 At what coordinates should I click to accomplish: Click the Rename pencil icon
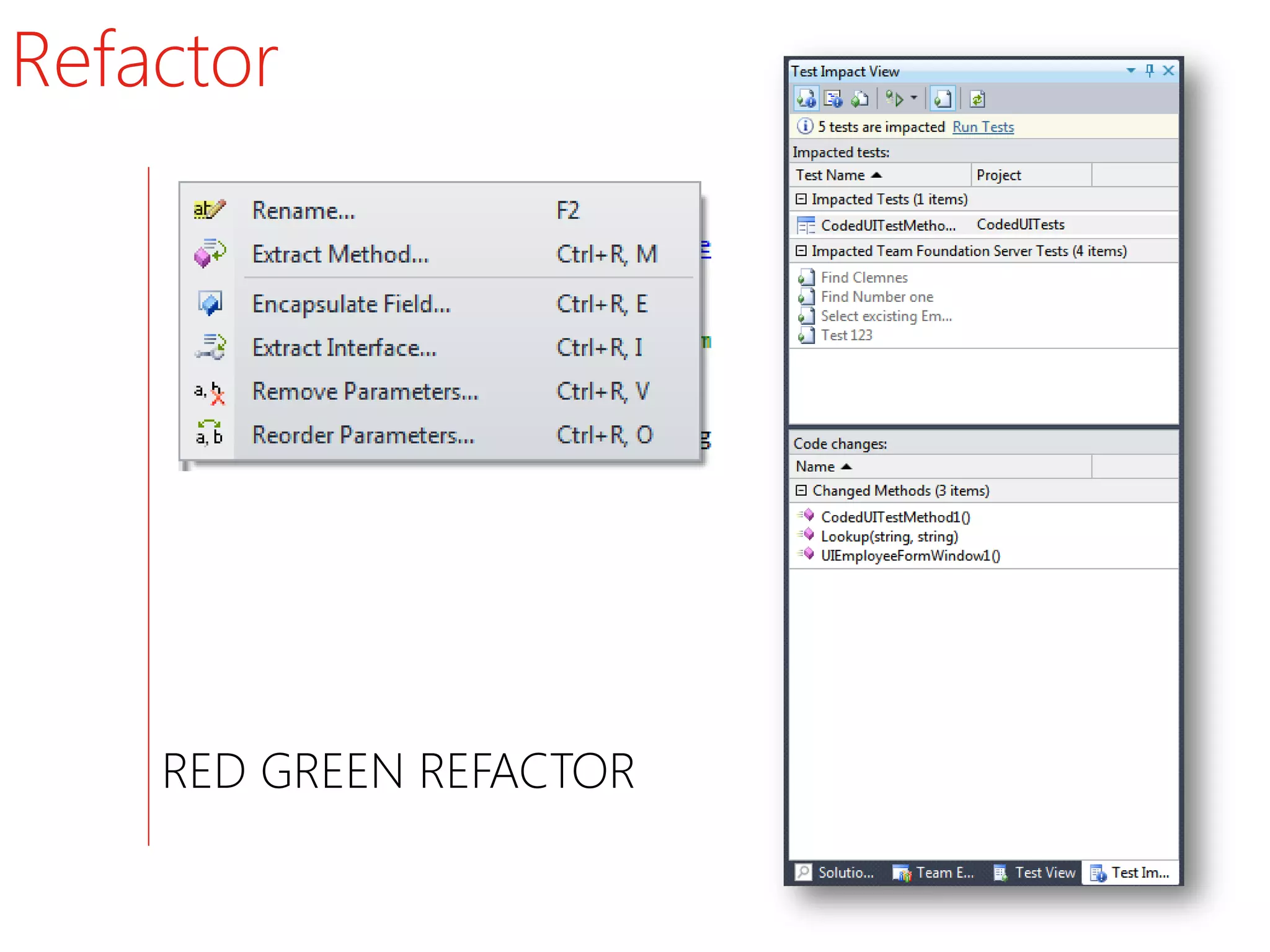tap(209, 209)
